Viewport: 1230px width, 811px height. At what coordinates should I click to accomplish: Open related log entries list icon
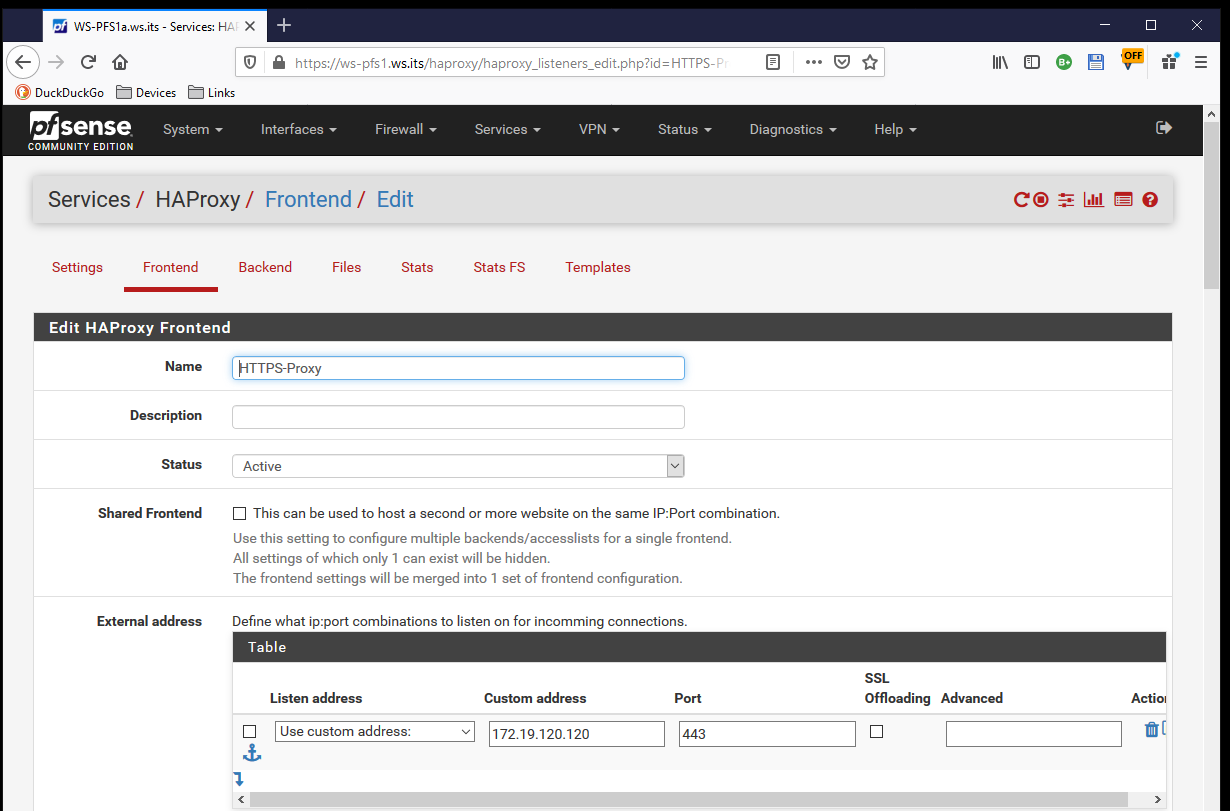pos(1123,200)
